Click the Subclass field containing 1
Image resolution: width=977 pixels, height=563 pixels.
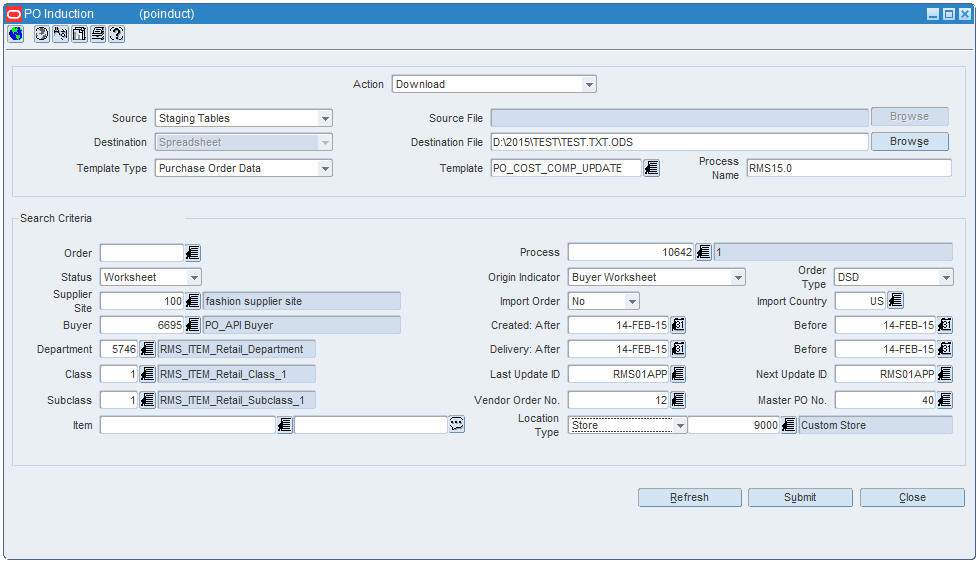[119, 400]
